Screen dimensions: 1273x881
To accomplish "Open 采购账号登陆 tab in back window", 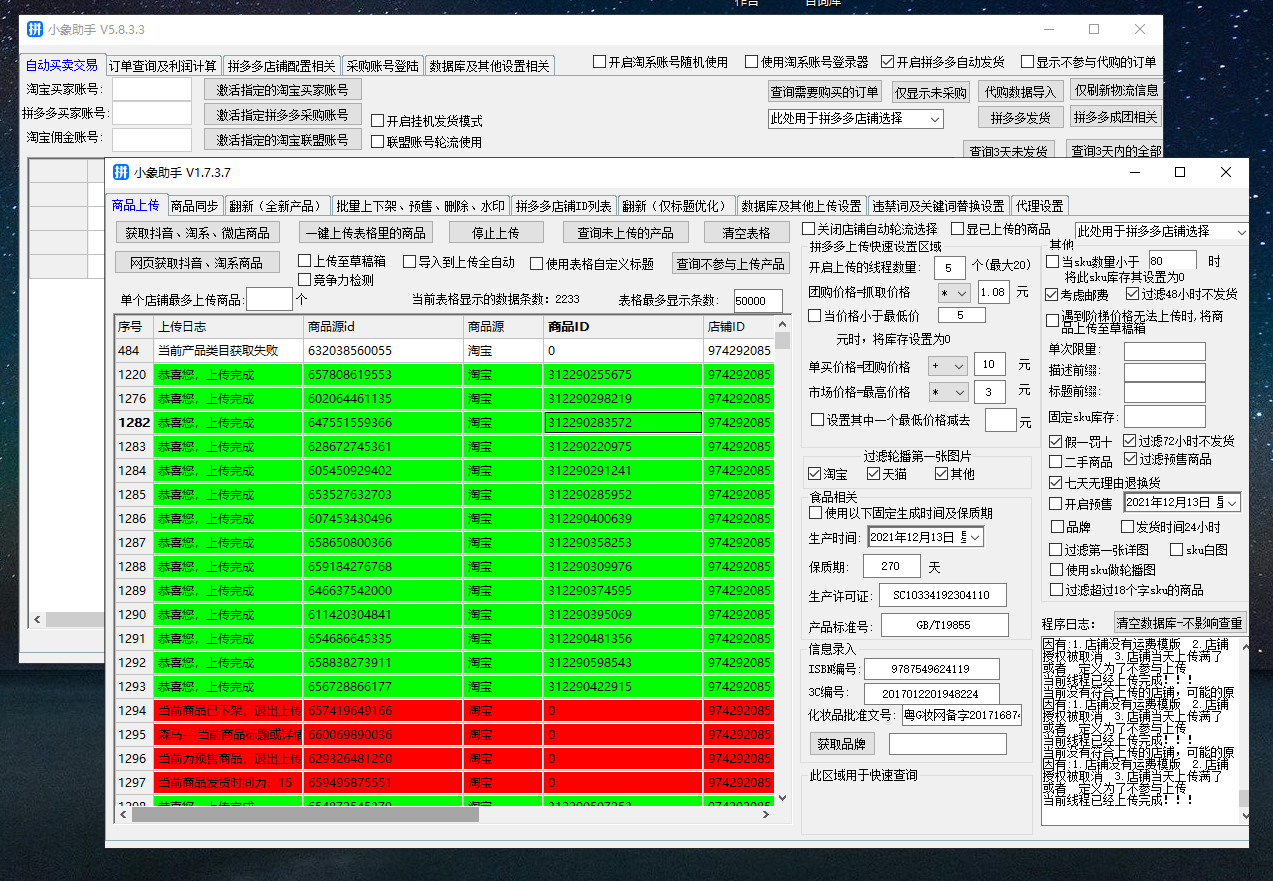I will (383, 66).
